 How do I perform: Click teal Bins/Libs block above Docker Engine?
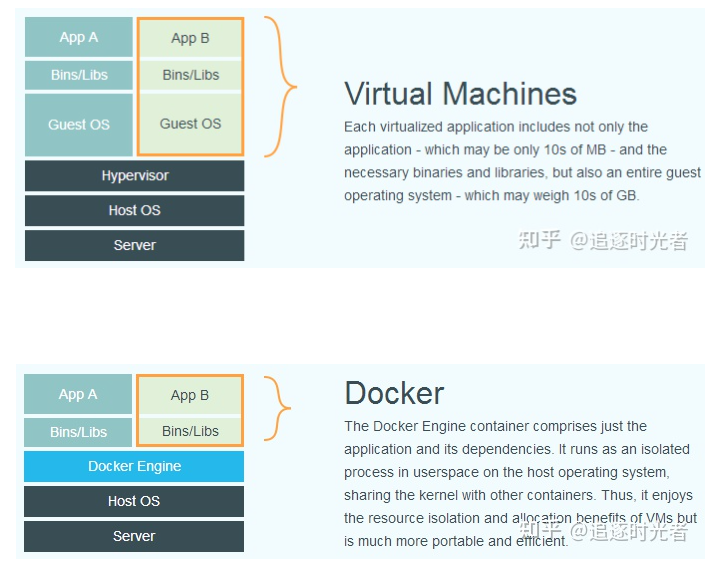tap(78, 432)
